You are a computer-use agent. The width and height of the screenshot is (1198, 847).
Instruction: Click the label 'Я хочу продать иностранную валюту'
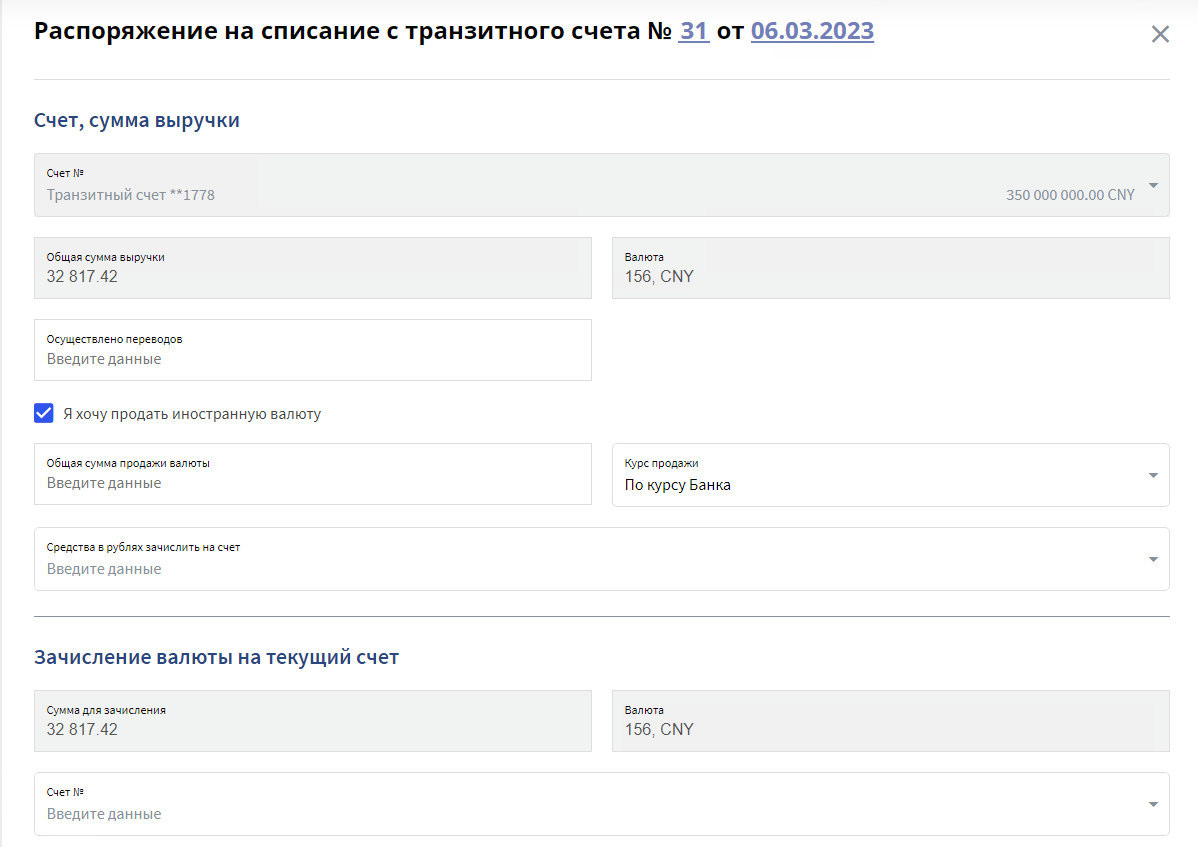coord(192,414)
